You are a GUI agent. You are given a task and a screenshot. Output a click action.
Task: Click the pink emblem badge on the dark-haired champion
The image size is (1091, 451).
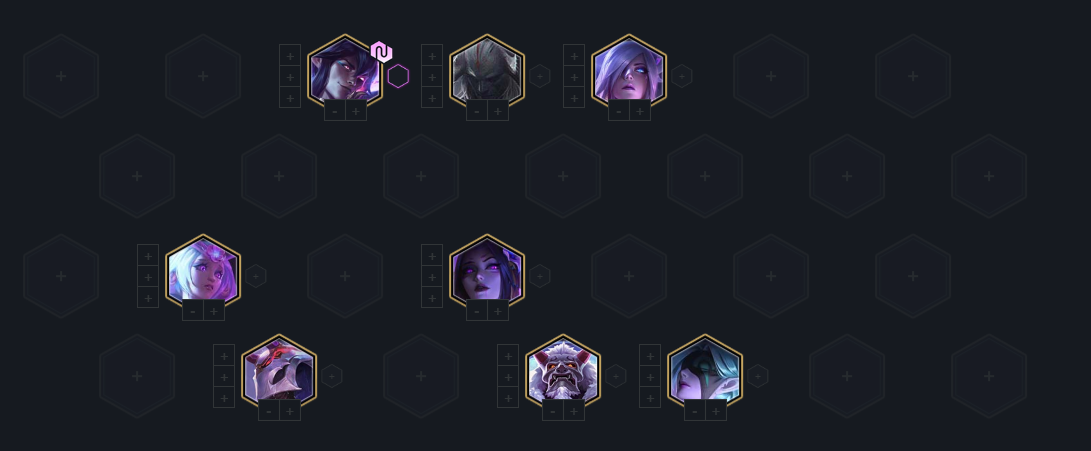pos(381,52)
